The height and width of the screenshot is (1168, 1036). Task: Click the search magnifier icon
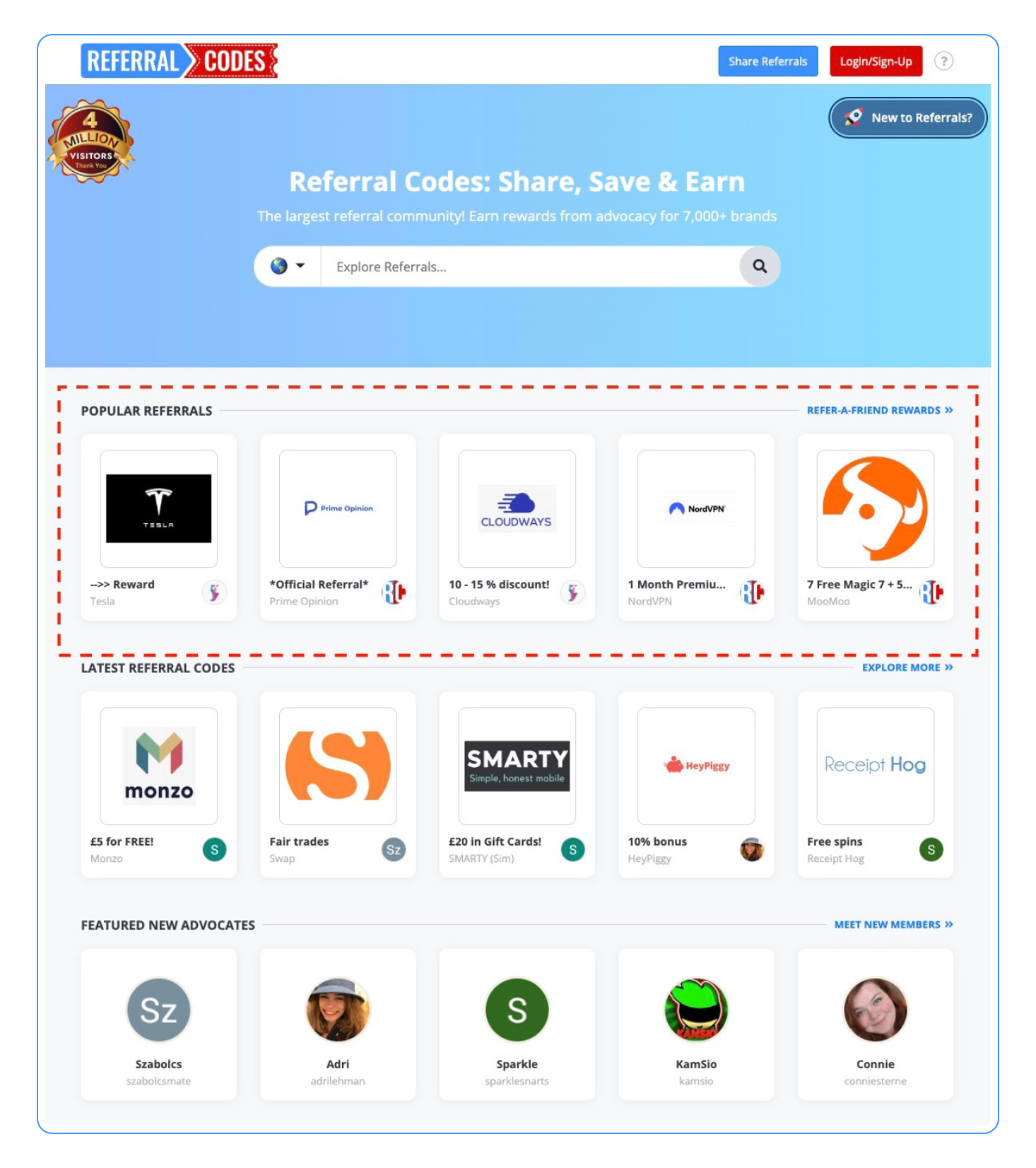click(760, 267)
